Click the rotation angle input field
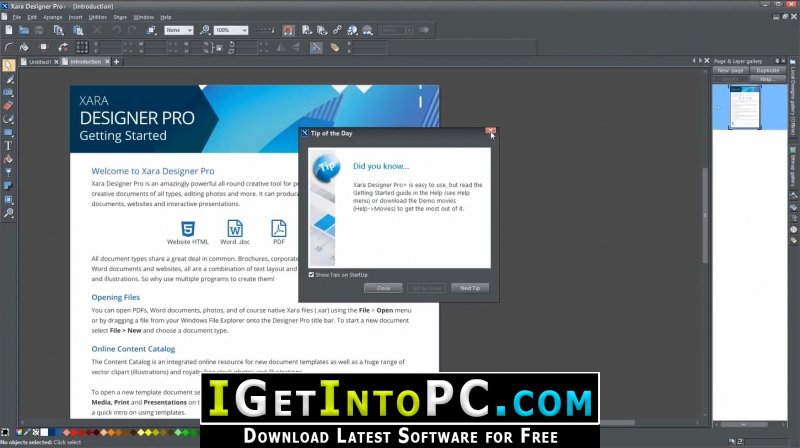 tap(247, 44)
